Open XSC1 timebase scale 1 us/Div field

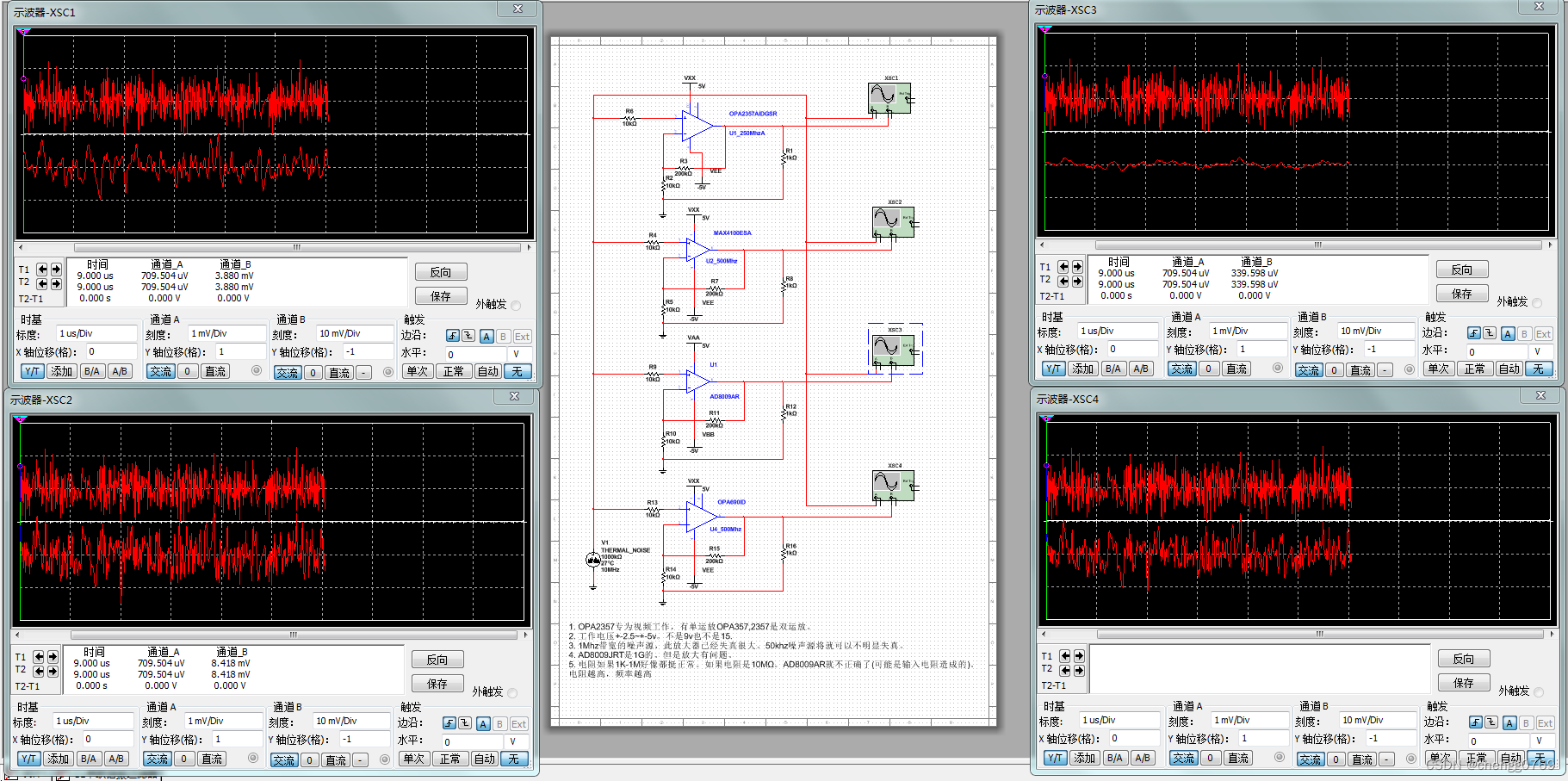tap(96, 333)
